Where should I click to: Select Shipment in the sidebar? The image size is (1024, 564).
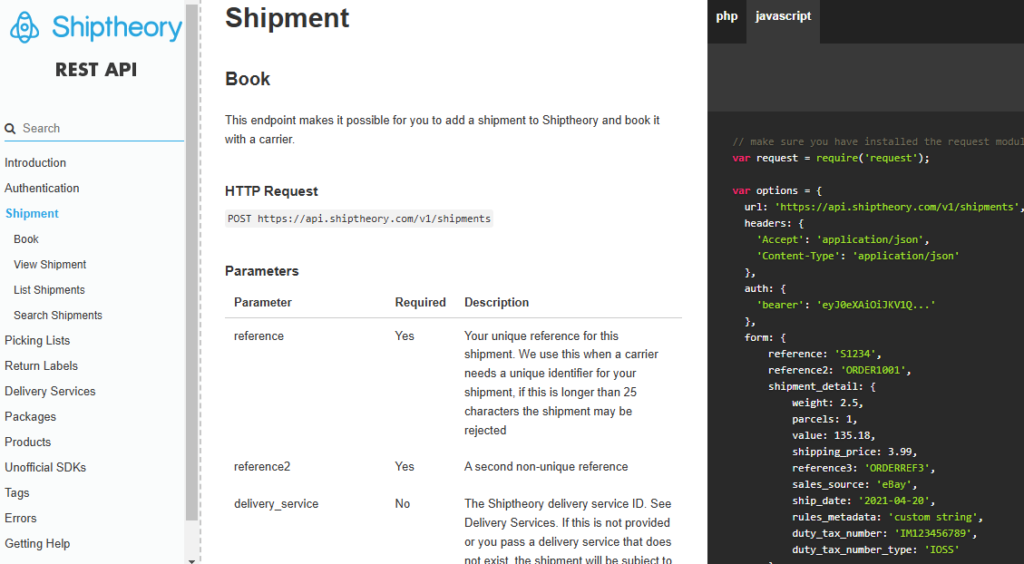[32, 213]
